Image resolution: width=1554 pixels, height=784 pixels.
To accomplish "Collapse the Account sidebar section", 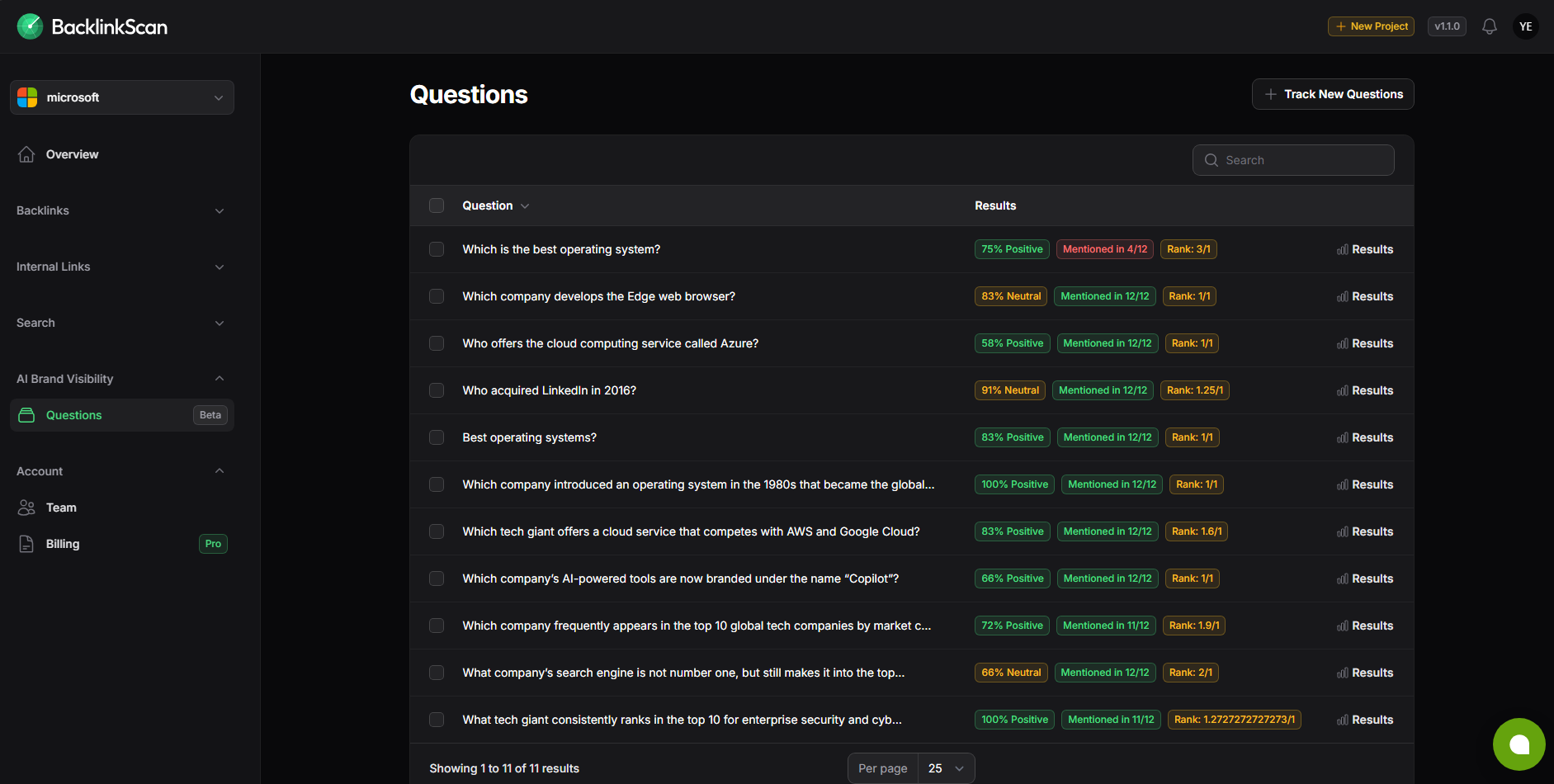I will coord(120,471).
